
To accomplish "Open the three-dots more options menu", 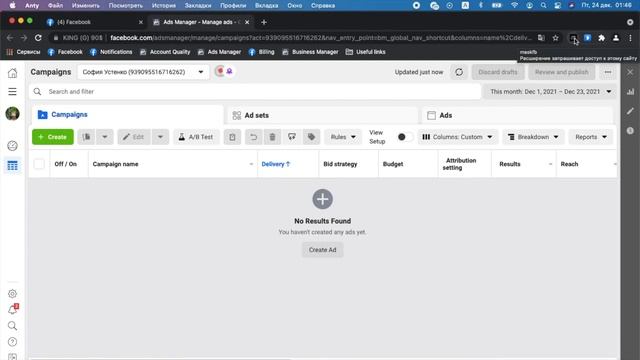I will [608, 72].
